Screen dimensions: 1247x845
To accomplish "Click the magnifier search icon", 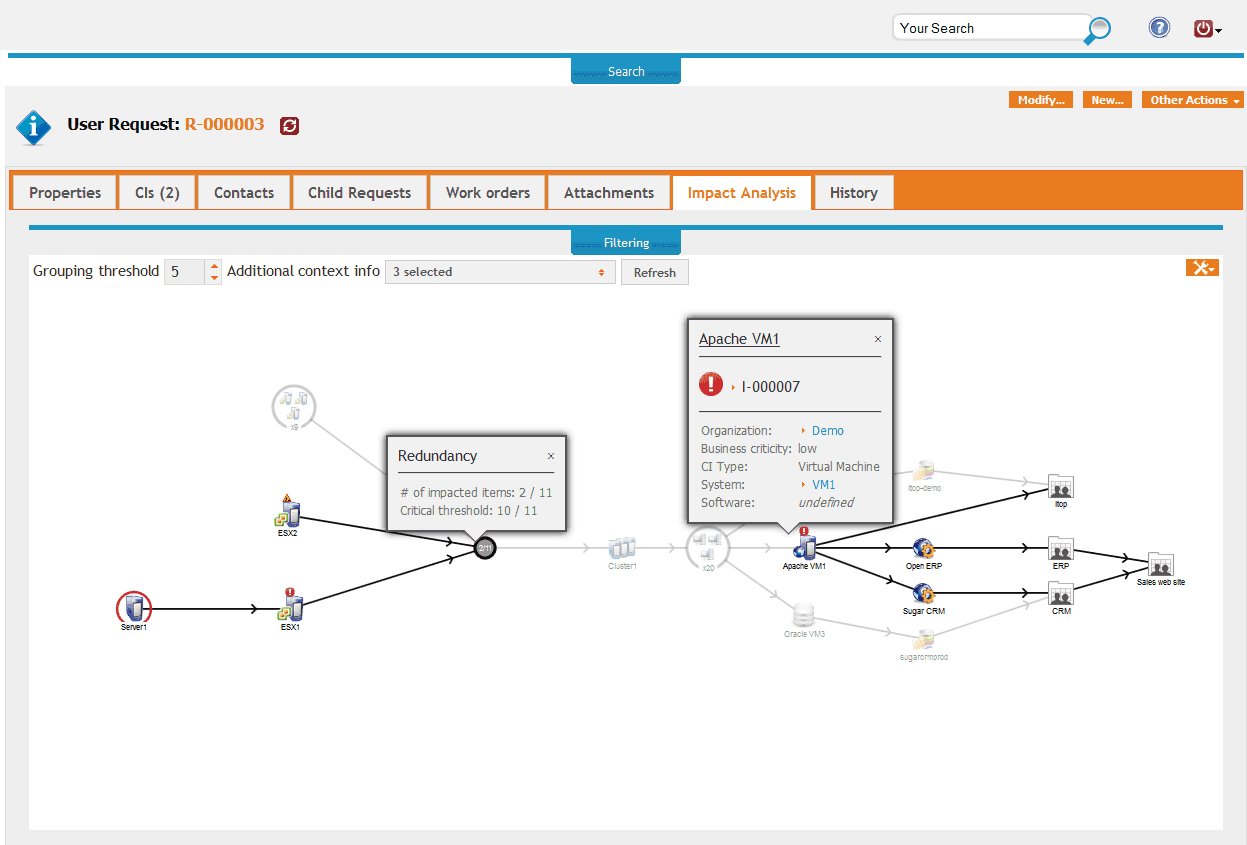I will 1097,30.
